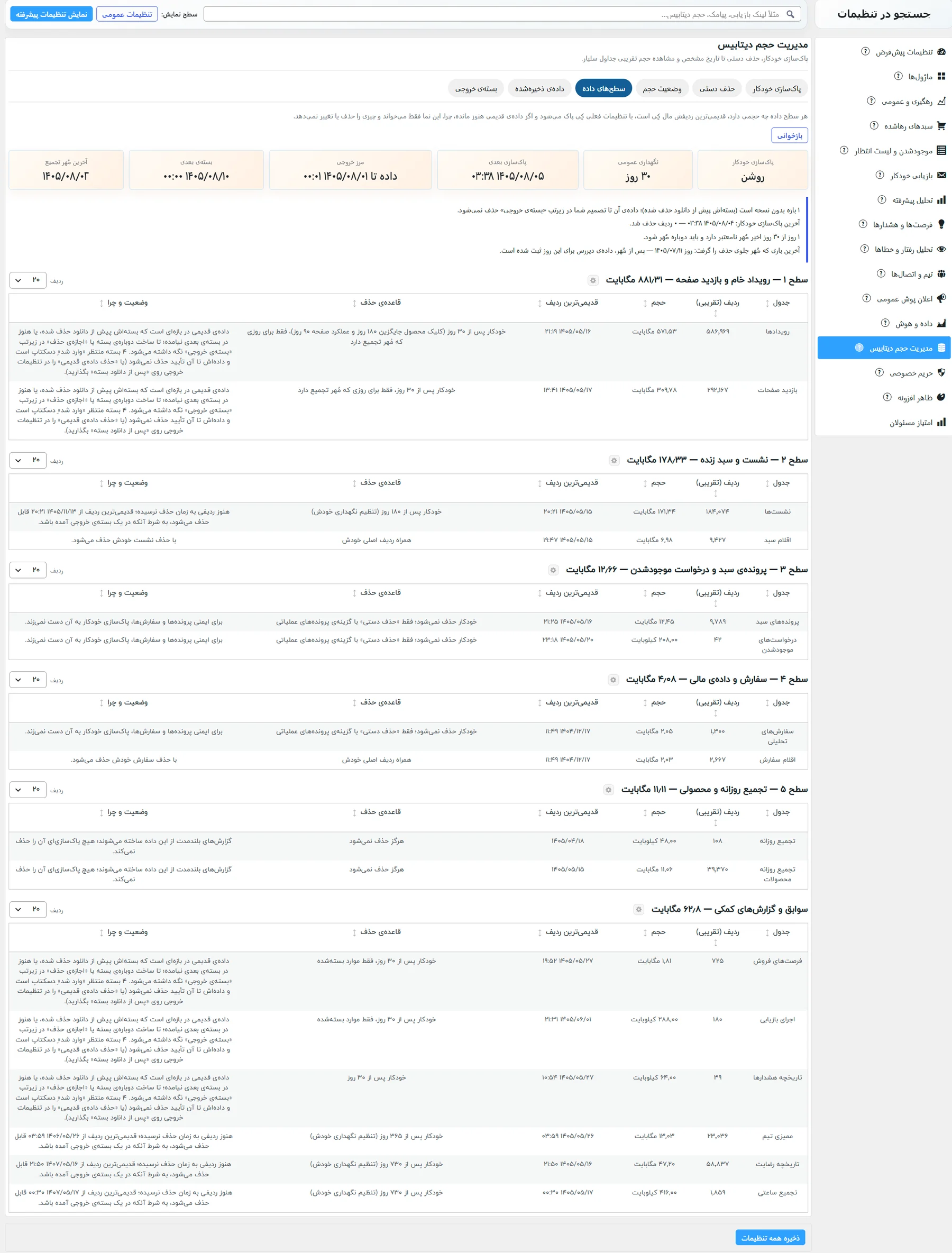The image size is (952, 1253).
Task: Open rows-per-page dropdown for «سوابق و گزارش‌های کمکی»
Action: click(x=28, y=910)
